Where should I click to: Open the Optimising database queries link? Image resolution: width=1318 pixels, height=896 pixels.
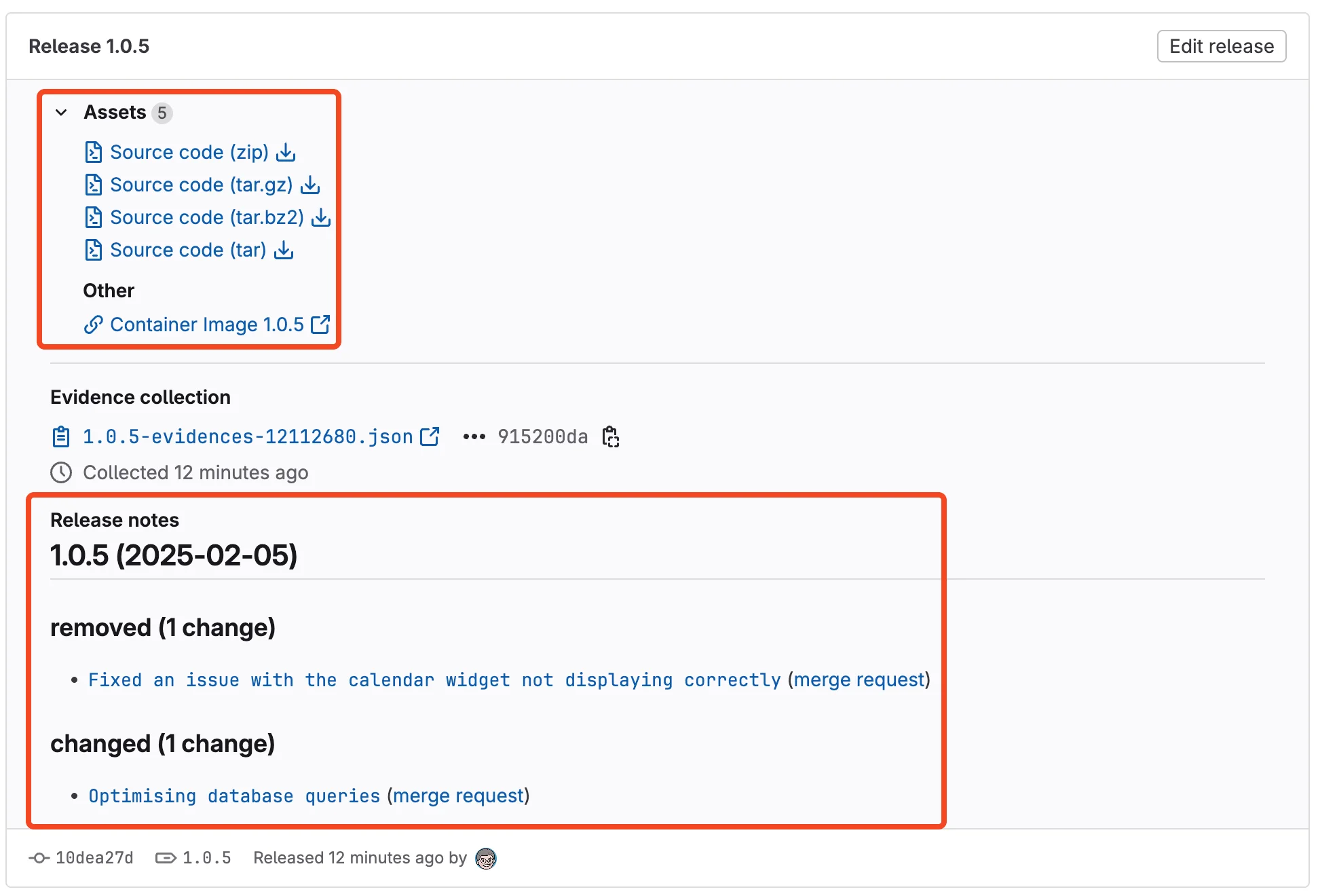233,796
